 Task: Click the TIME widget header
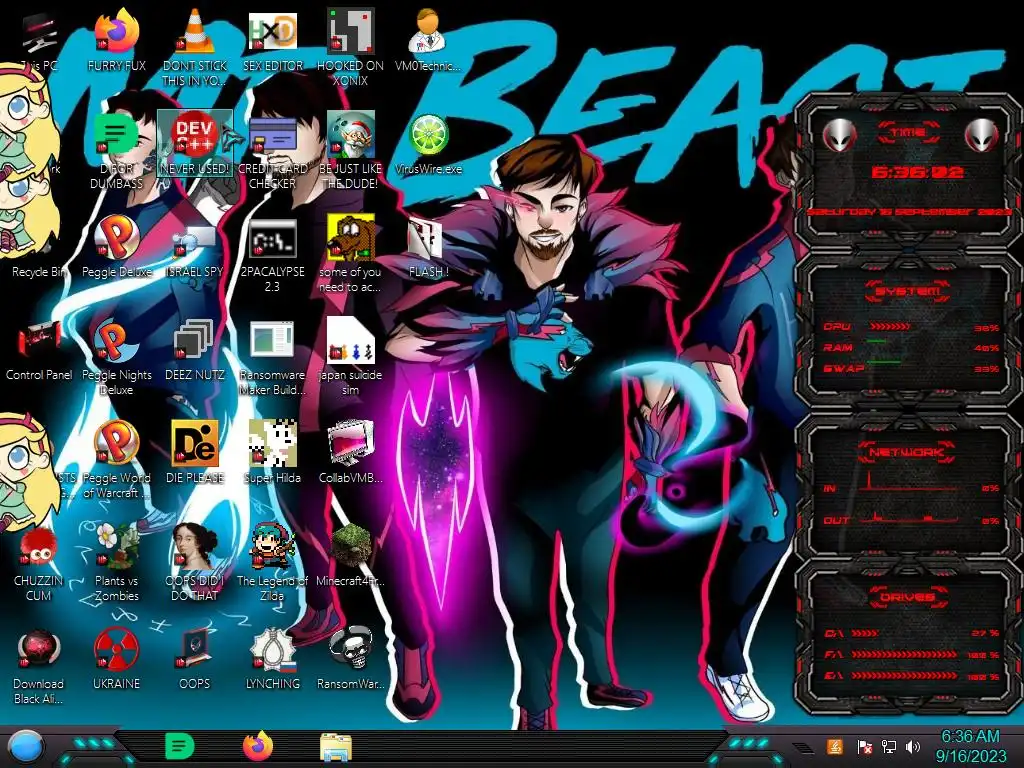(x=908, y=132)
